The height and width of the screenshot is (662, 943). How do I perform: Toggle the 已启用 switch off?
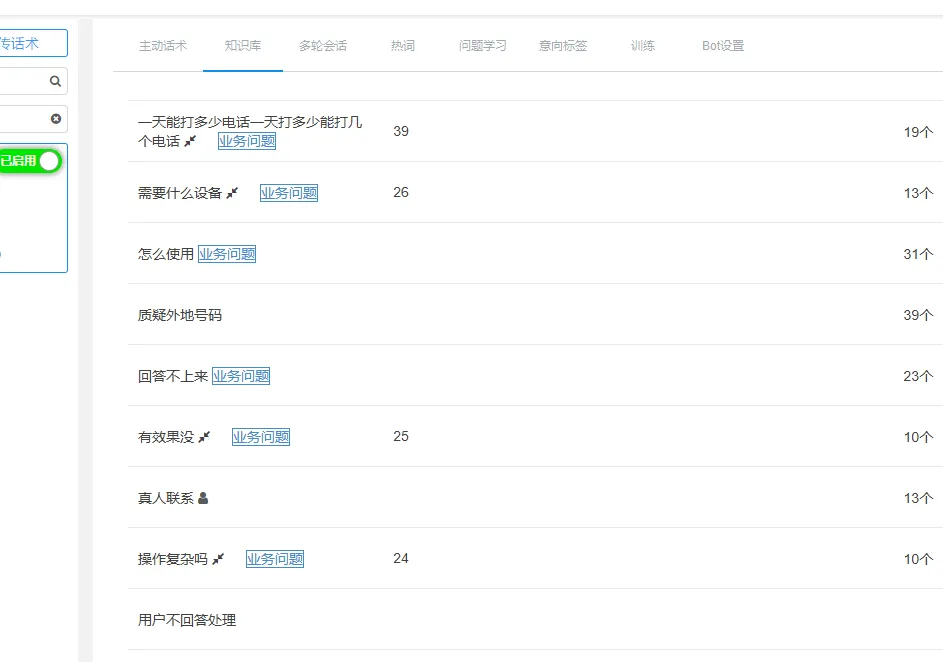coord(30,161)
